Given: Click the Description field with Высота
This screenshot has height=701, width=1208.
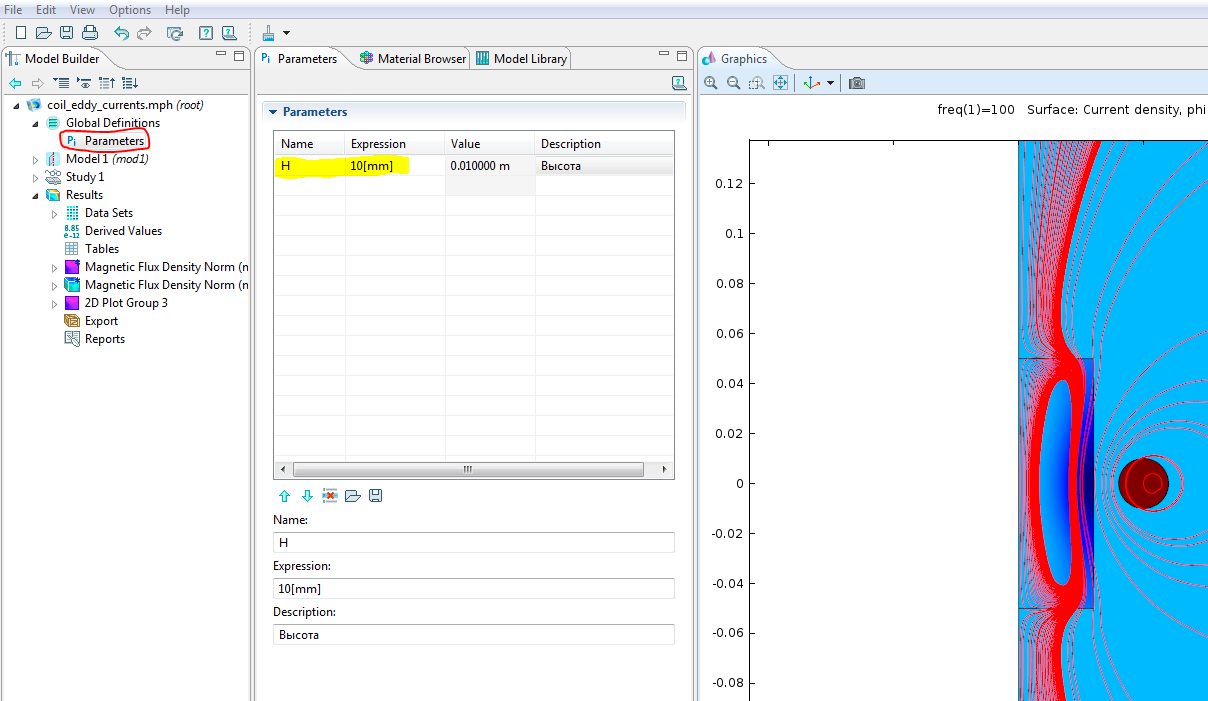Looking at the screenshot, I should (474, 634).
